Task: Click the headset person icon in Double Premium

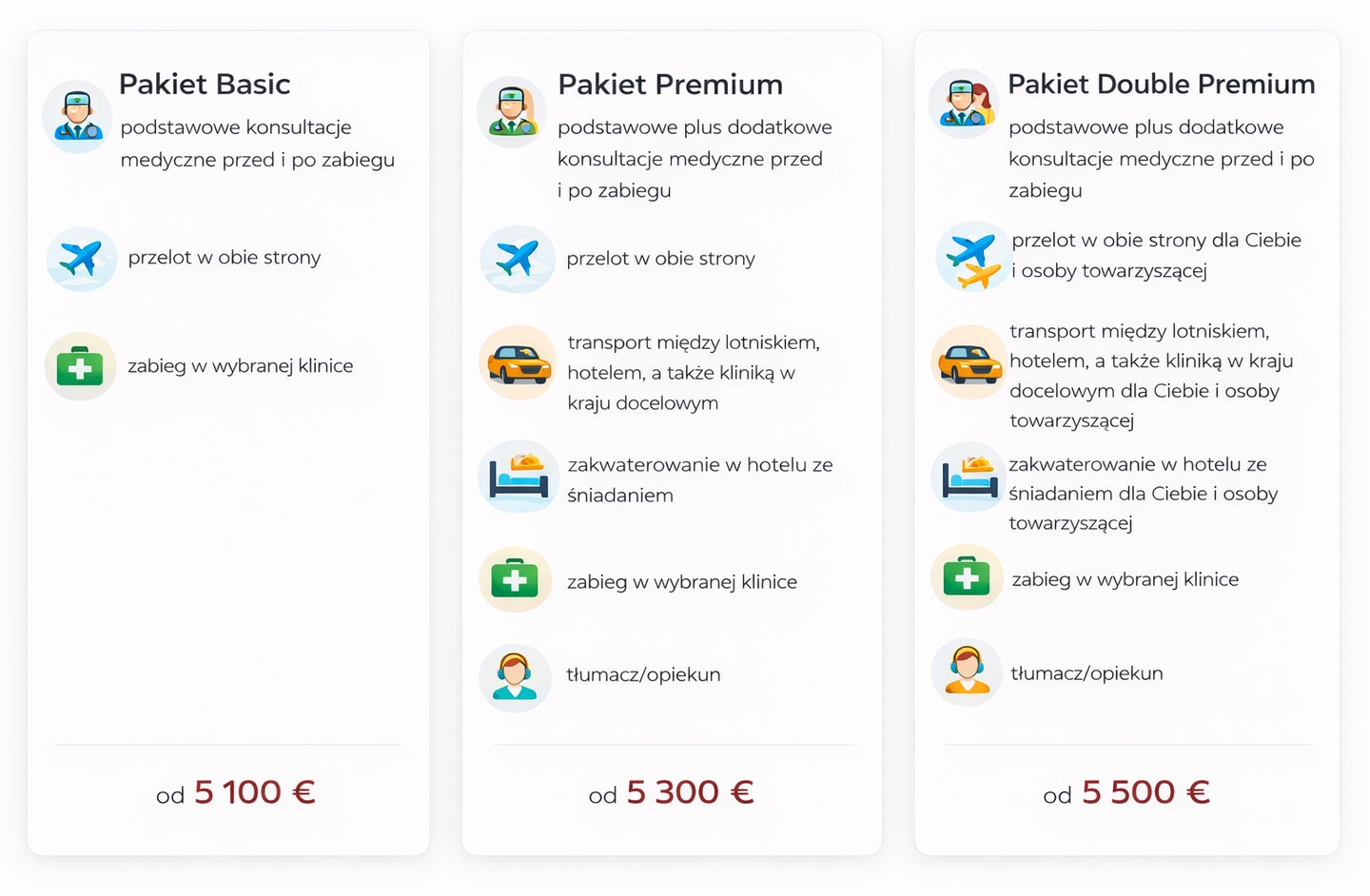Action: [x=967, y=672]
